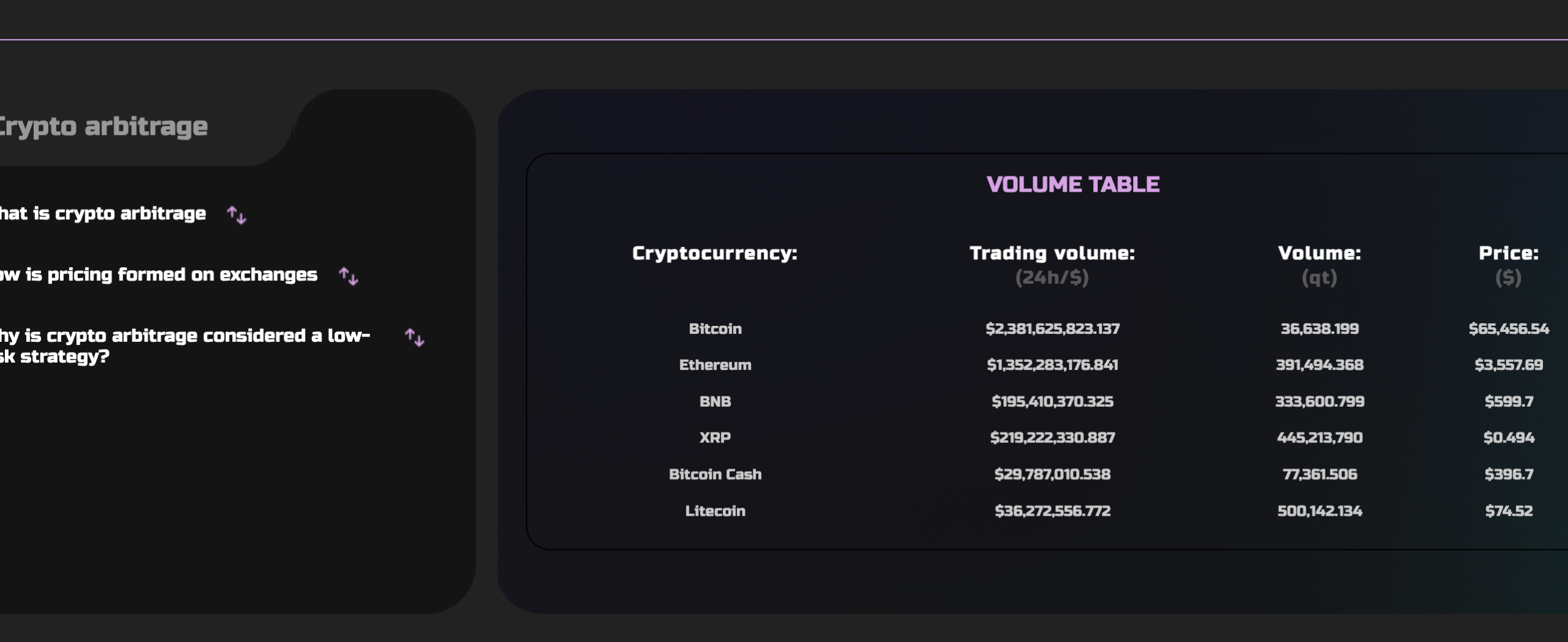Select the Litecoin row name
Image resolution: width=1568 pixels, height=642 pixels.
tap(715, 512)
